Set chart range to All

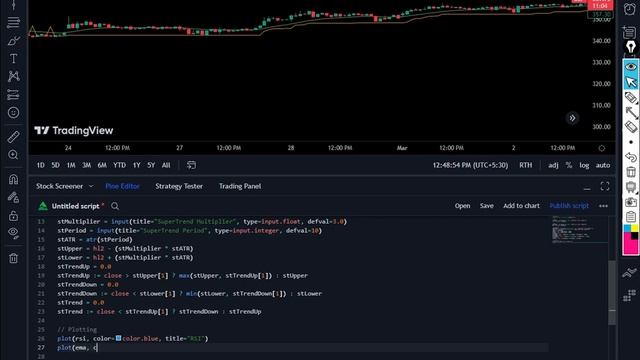pos(166,165)
